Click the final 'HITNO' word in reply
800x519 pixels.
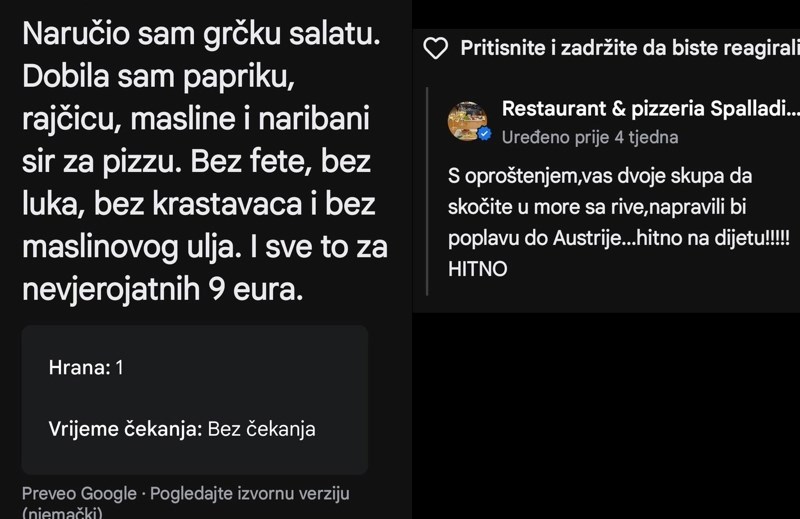(478, 269)
